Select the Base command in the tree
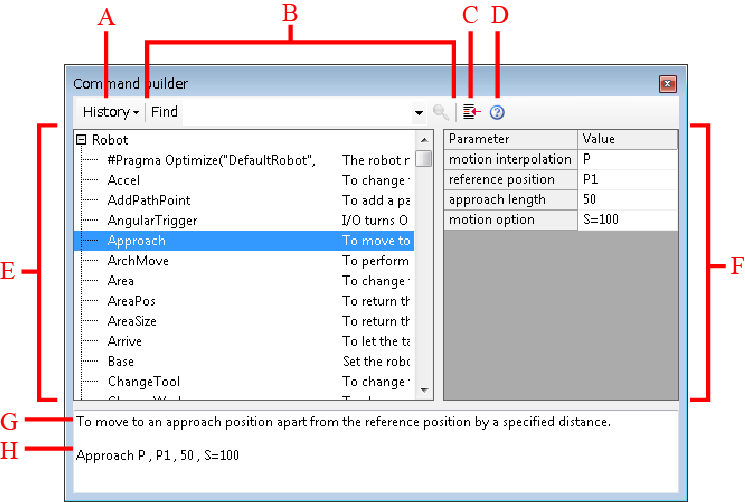 tap(121, 361)
